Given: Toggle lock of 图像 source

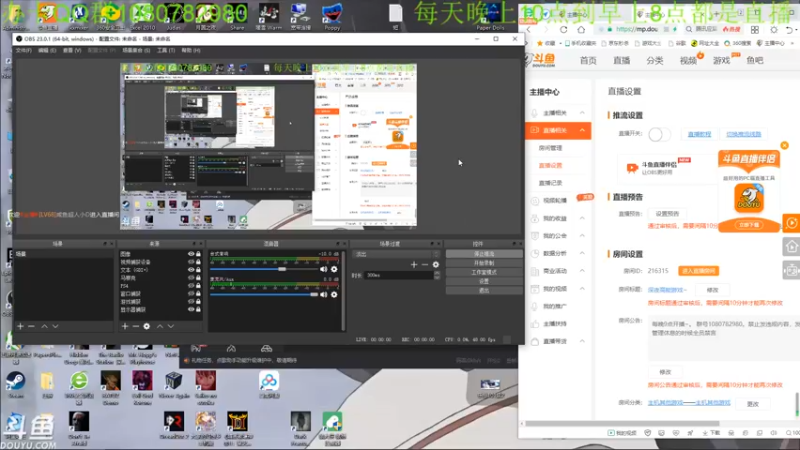Looking at the screenshot, I should (x=198, y=254).
